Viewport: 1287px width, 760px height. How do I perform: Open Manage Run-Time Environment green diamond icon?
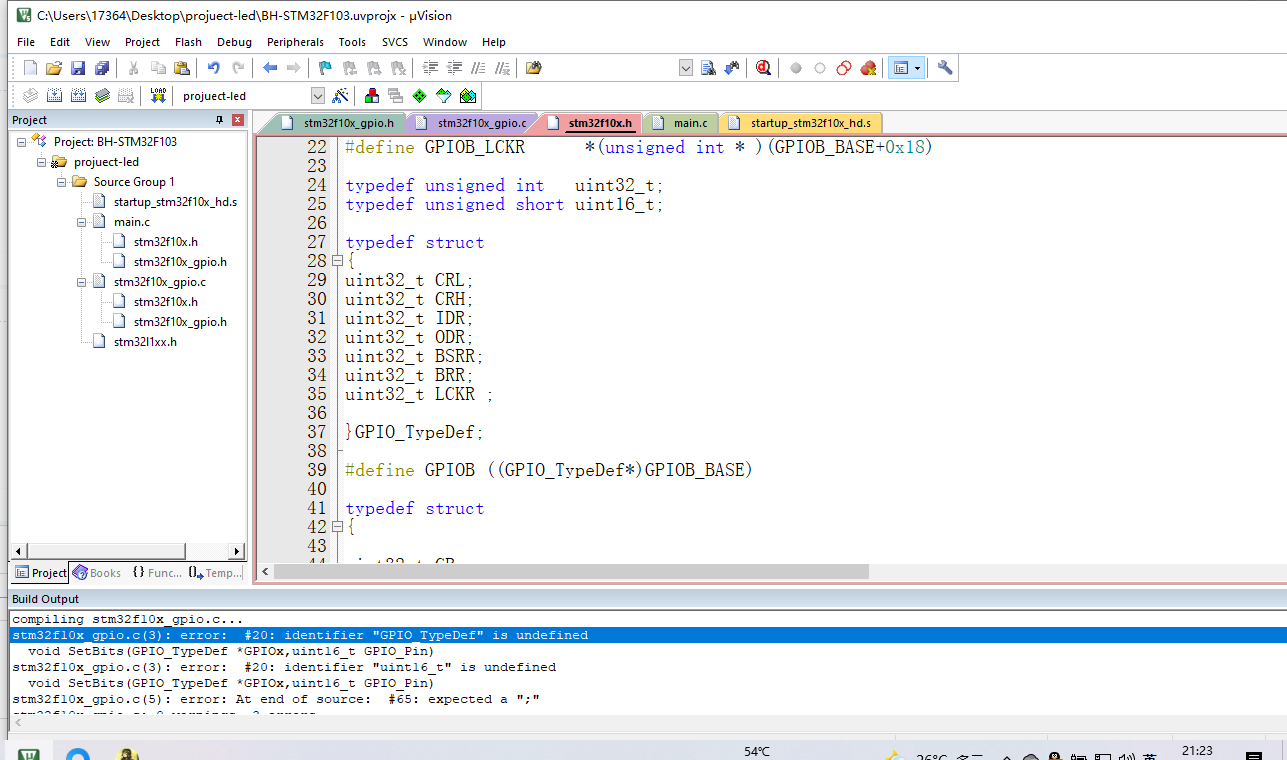coord(420,96)
